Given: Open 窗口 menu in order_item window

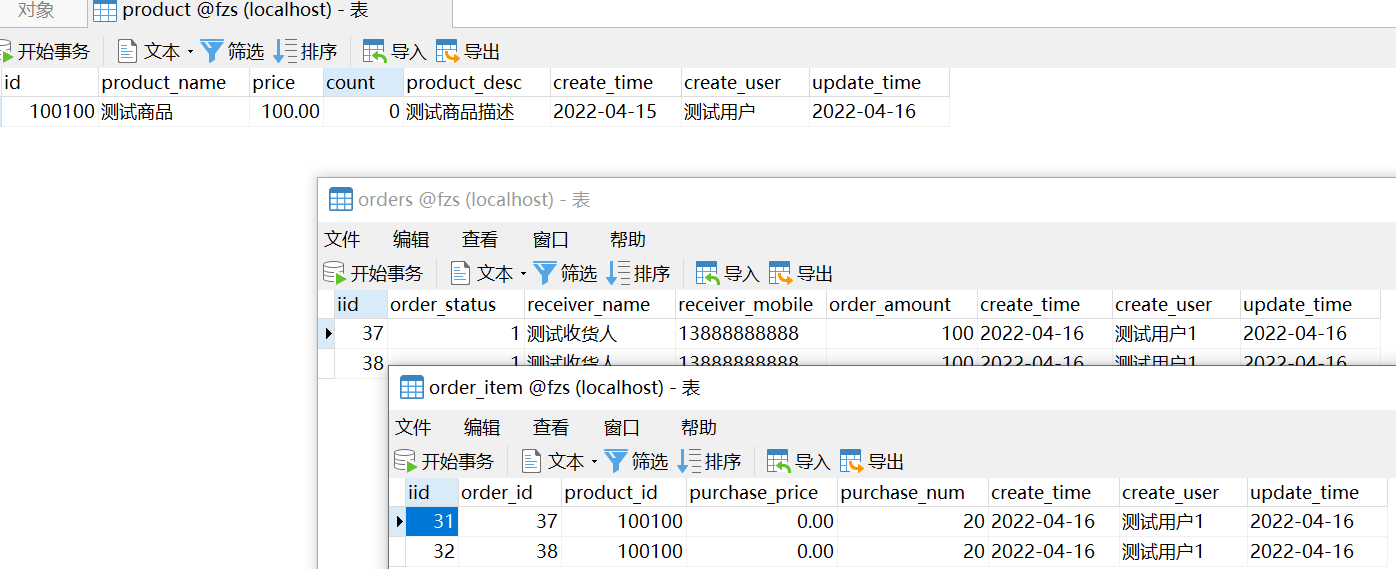Looking at the screenshot, I should tap(622, 428).
